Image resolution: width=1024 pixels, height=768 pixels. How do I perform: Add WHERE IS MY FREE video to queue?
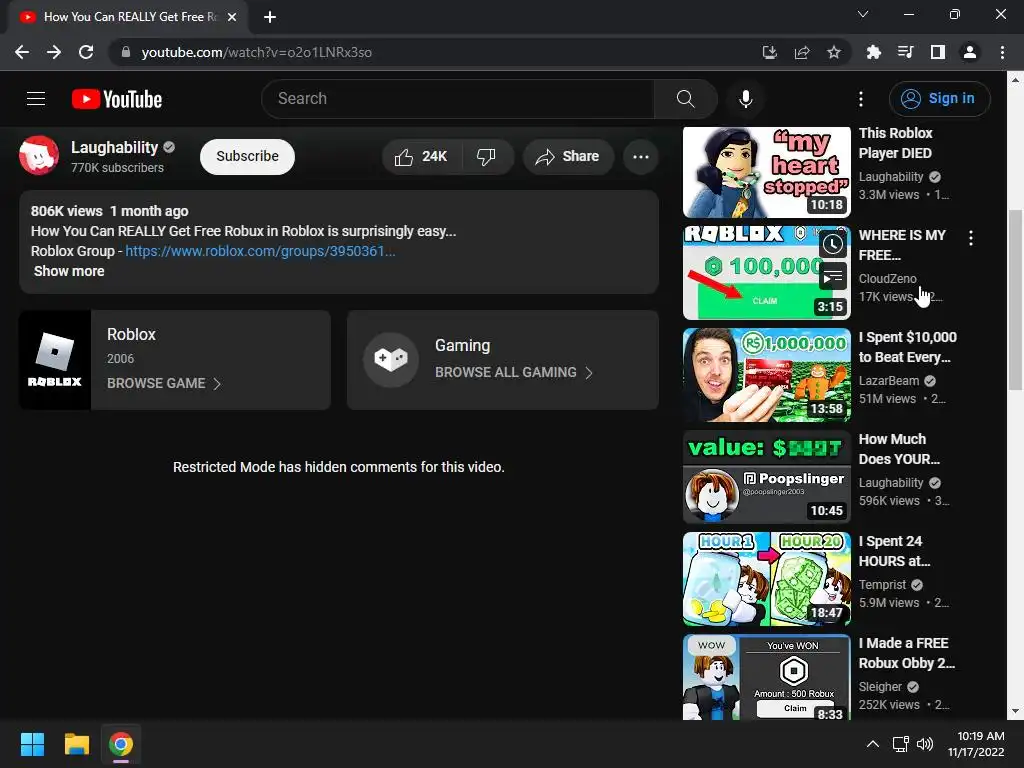(832, 277)
